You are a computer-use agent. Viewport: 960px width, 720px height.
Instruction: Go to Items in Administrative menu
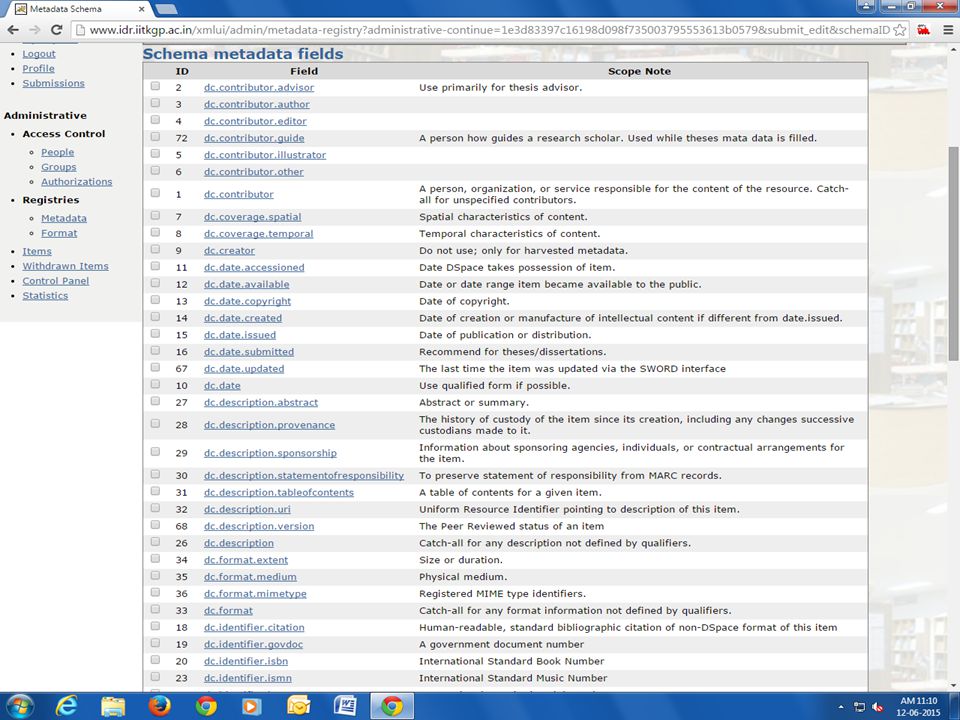point(37,252)
